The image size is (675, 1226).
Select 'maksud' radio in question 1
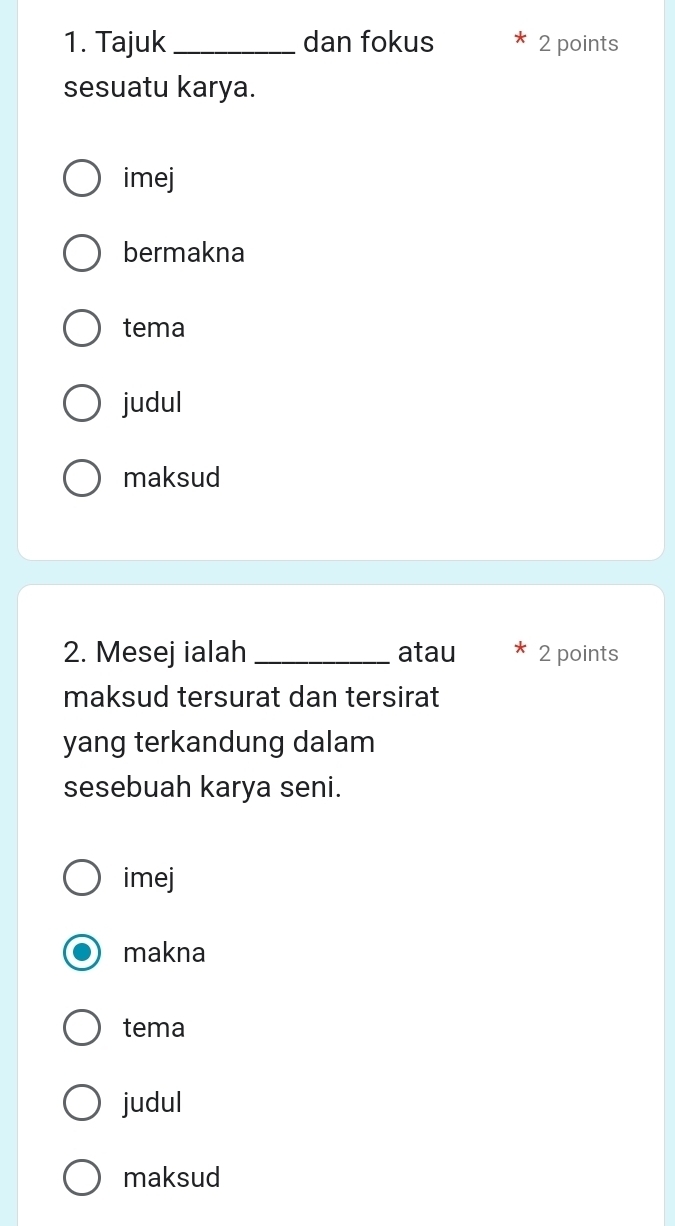coord(82,478)
